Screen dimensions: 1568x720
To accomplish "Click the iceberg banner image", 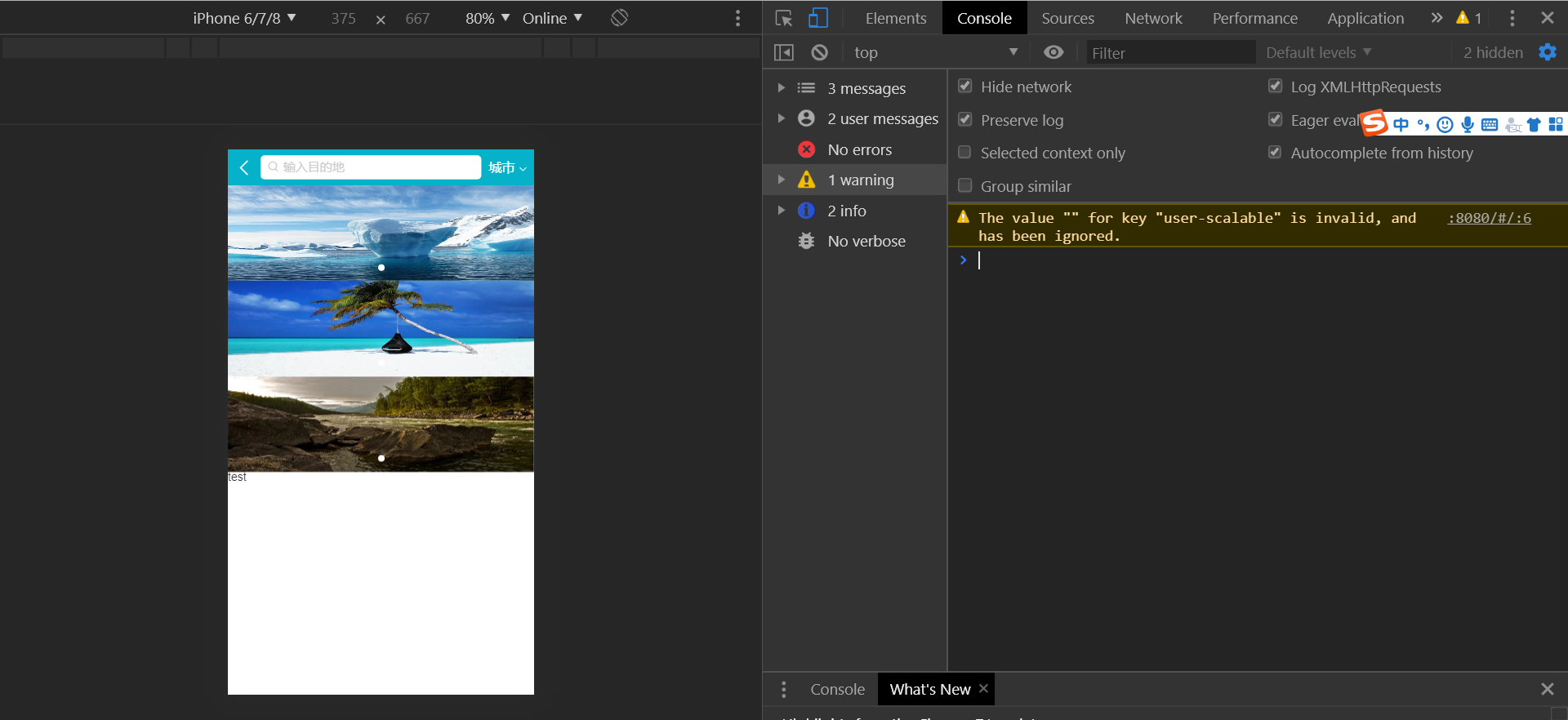I will [381, 233].
